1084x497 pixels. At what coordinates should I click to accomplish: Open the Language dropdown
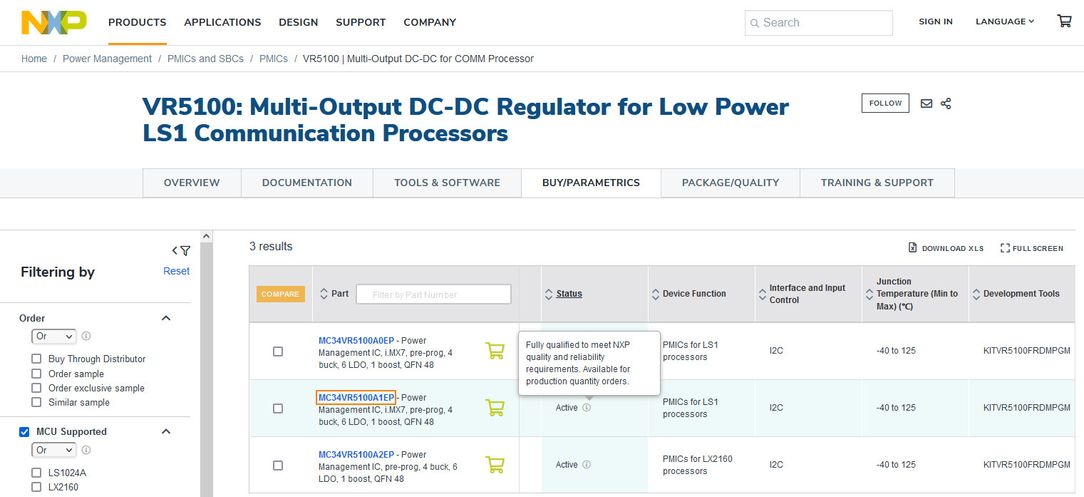tap(1004, 21)
